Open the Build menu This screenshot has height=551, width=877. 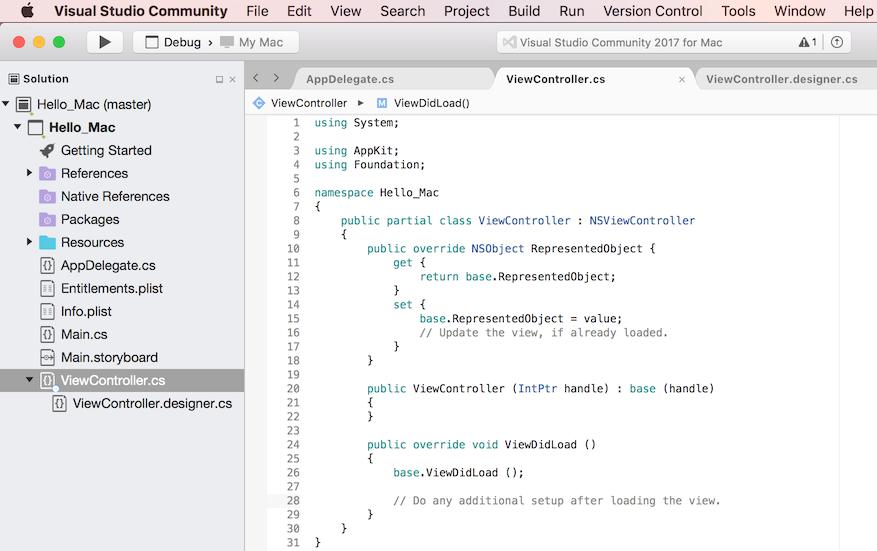tap(524, 11)
